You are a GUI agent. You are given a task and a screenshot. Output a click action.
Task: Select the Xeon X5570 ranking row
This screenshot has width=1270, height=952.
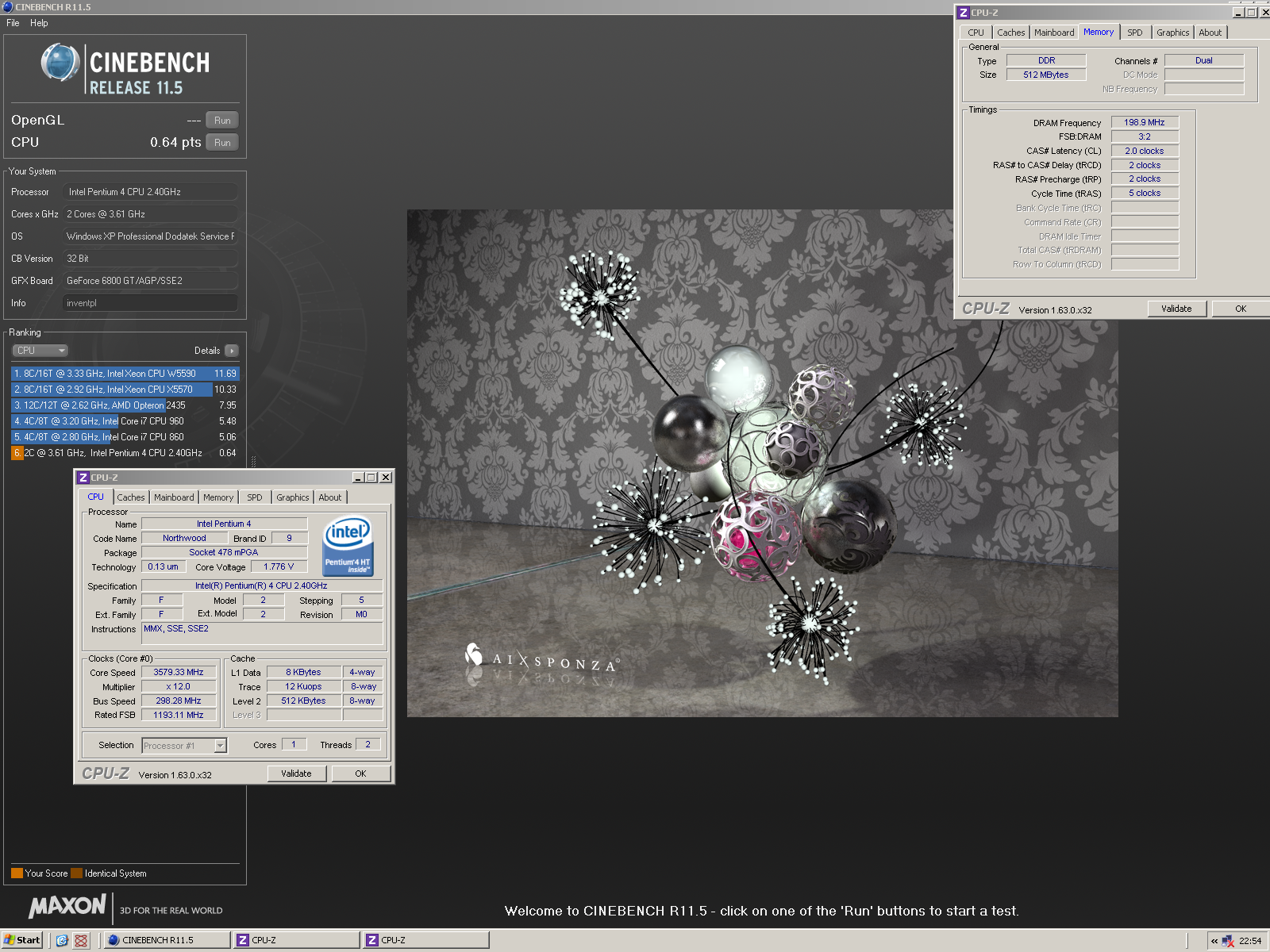click(x=125, y=390)
